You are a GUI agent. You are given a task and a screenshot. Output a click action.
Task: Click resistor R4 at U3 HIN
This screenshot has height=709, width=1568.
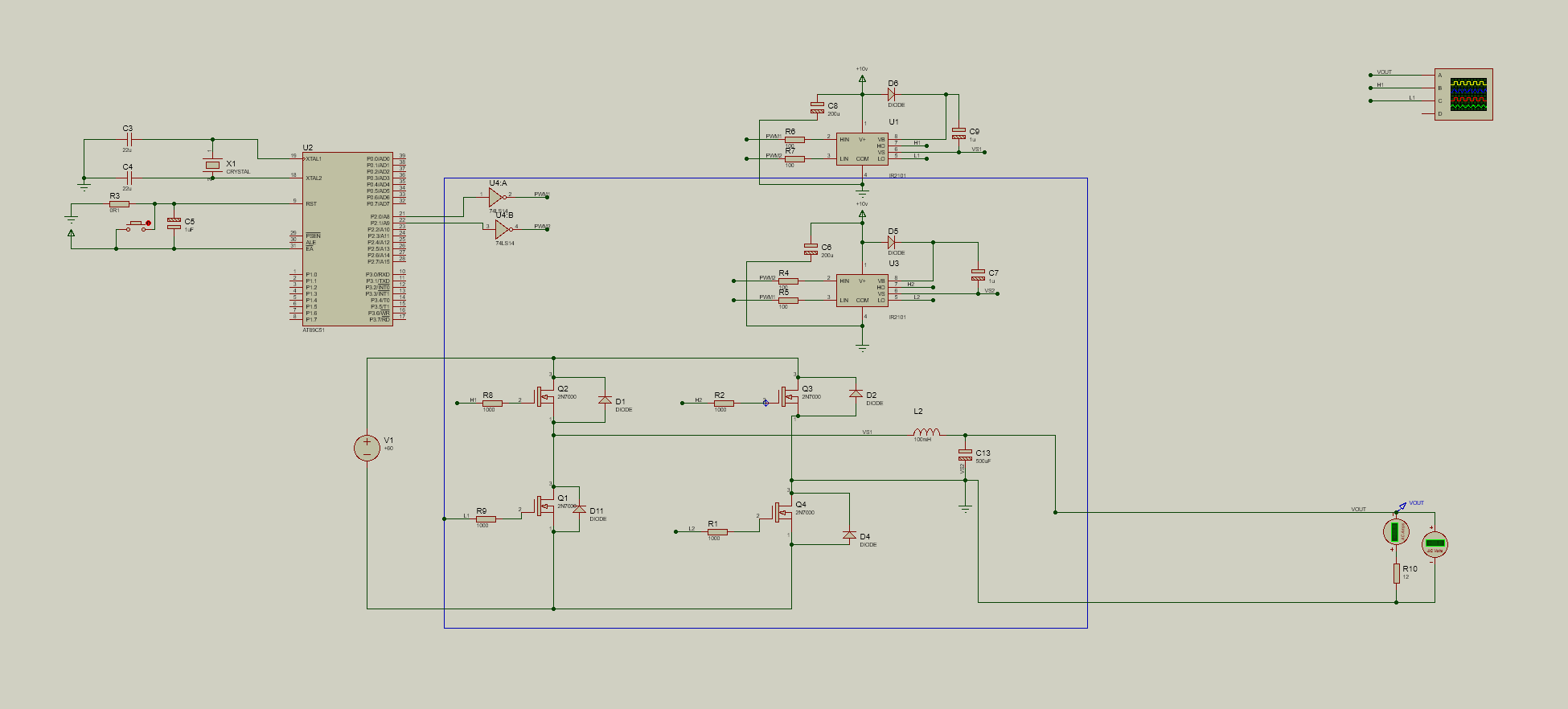[x=788, y=281]
